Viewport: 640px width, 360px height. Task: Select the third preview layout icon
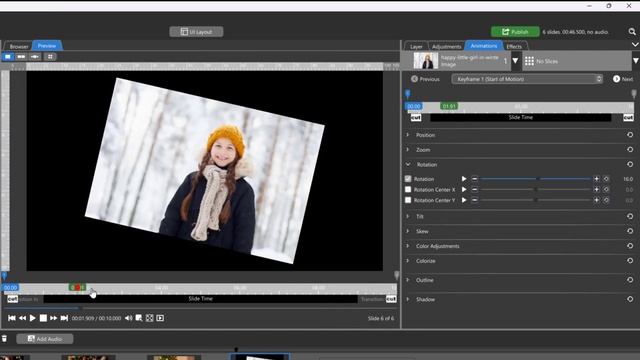[35, 57]
